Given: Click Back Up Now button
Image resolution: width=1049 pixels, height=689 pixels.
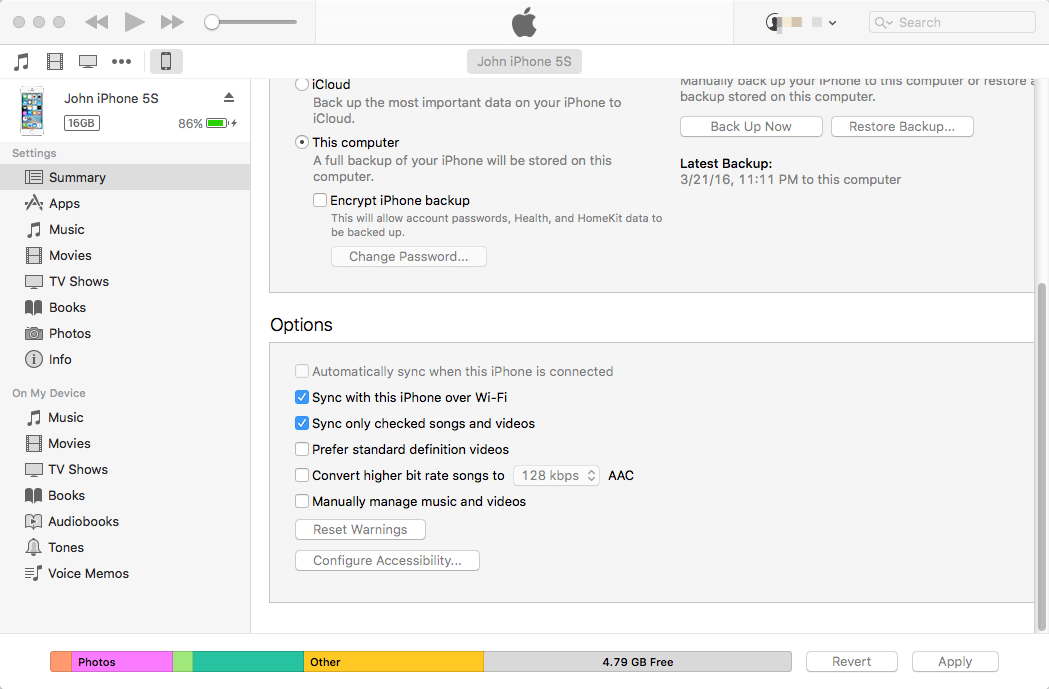Looking at the screenshot, I should pyautogui.click(x=751, y=126).
